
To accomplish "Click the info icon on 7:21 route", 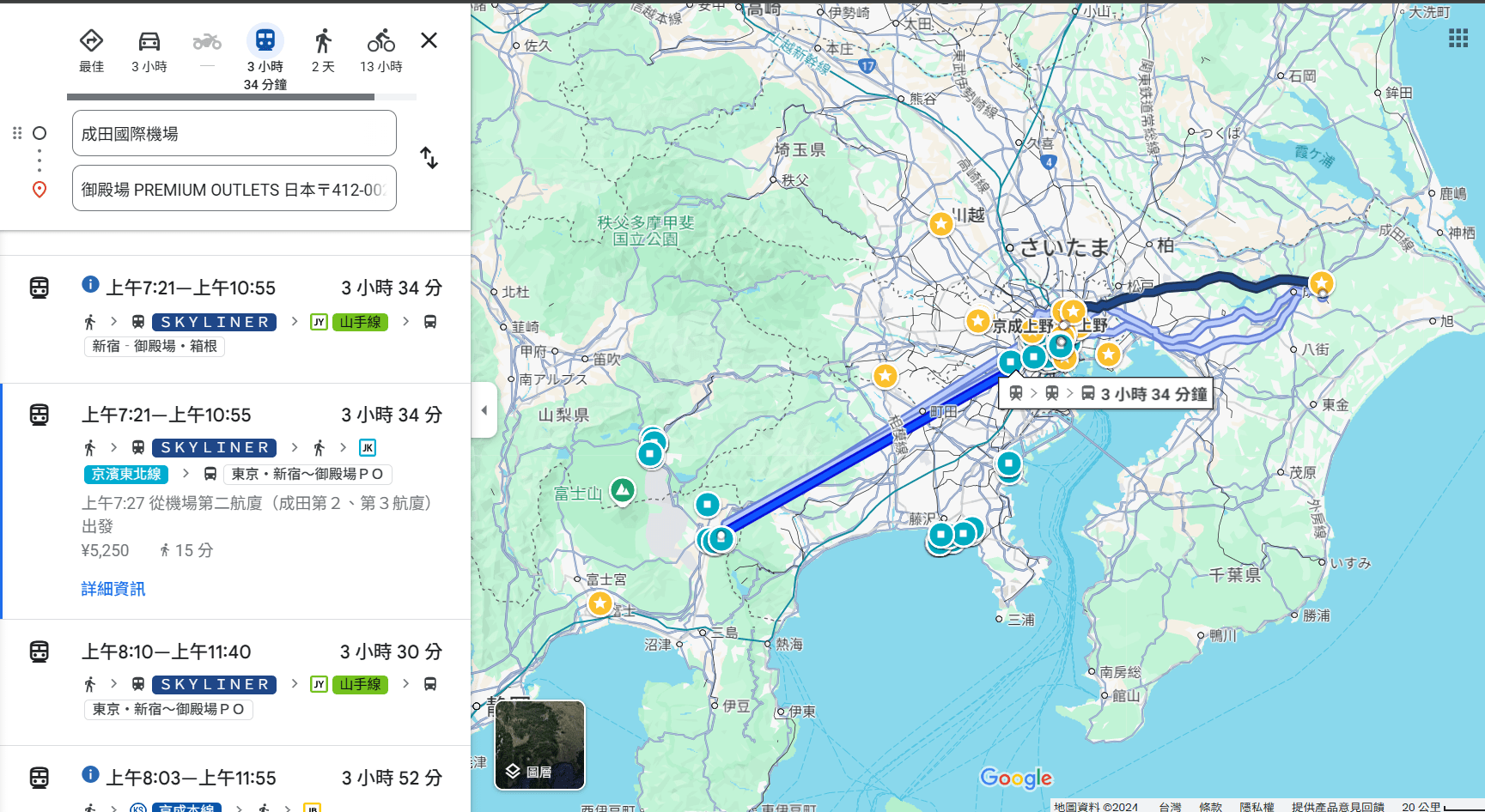I will point(90,284).
